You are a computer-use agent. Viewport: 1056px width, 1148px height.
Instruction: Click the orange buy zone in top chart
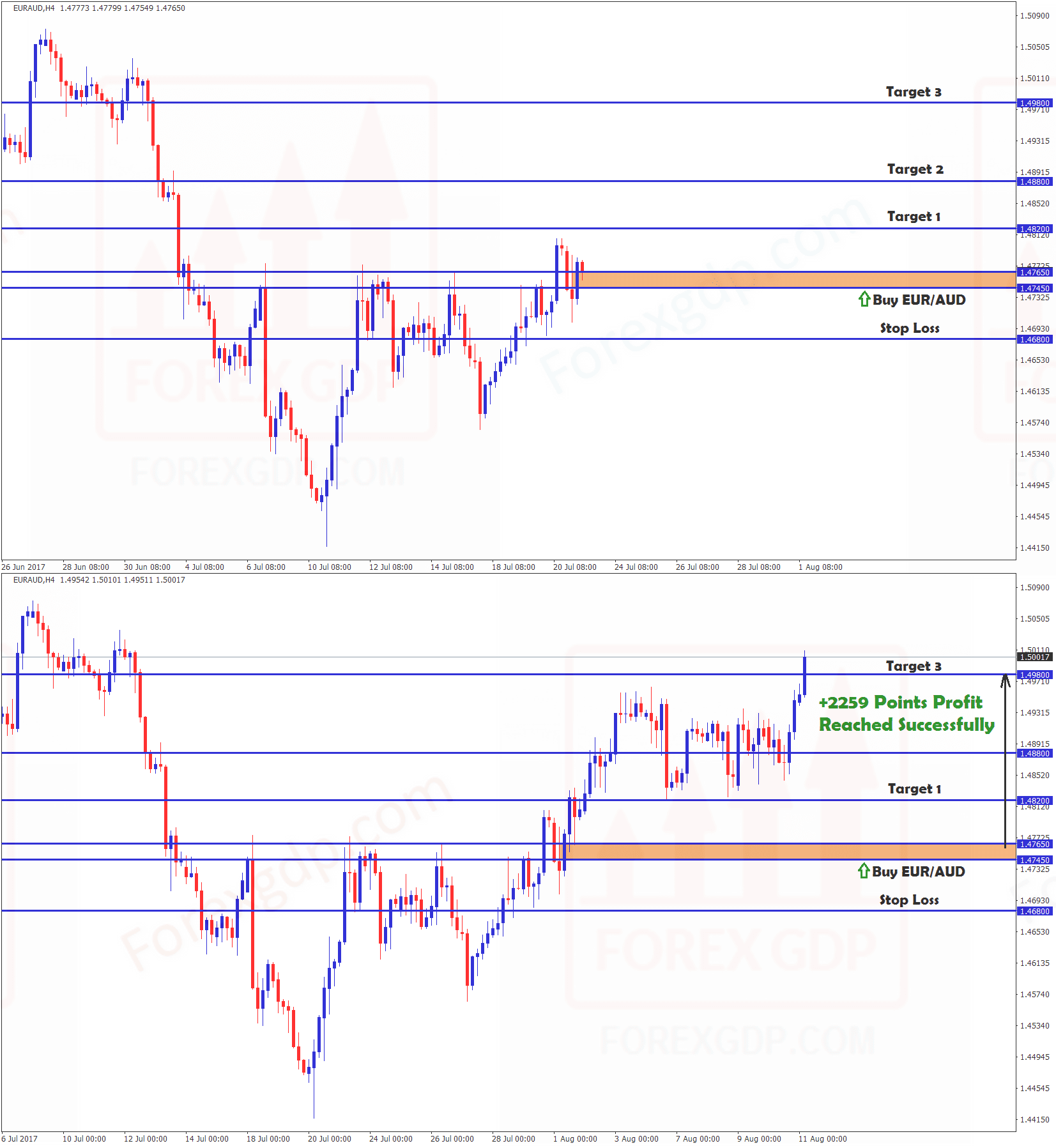pos(796,280)
